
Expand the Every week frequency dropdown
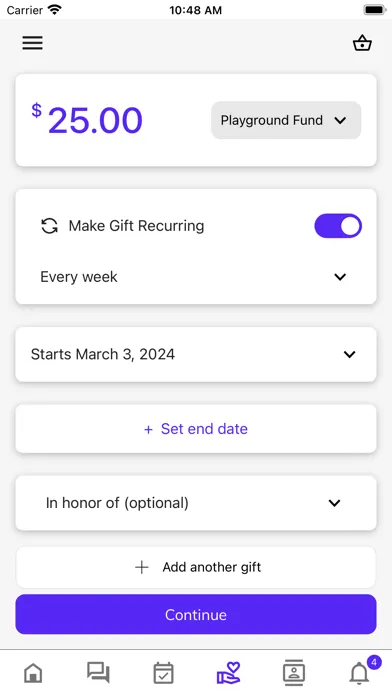coord(196,277)
